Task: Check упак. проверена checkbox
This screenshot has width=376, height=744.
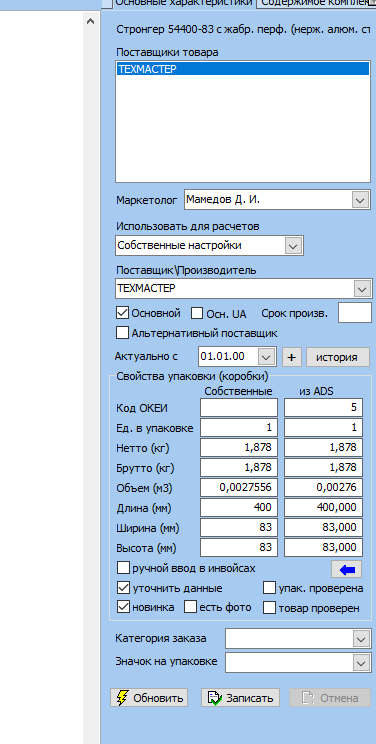Action: [270, 588]
